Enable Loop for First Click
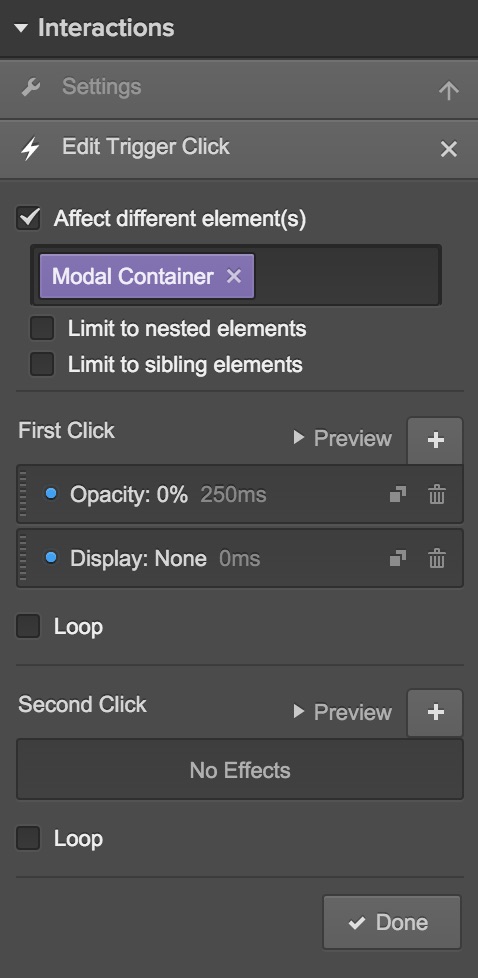 [28, 626]
